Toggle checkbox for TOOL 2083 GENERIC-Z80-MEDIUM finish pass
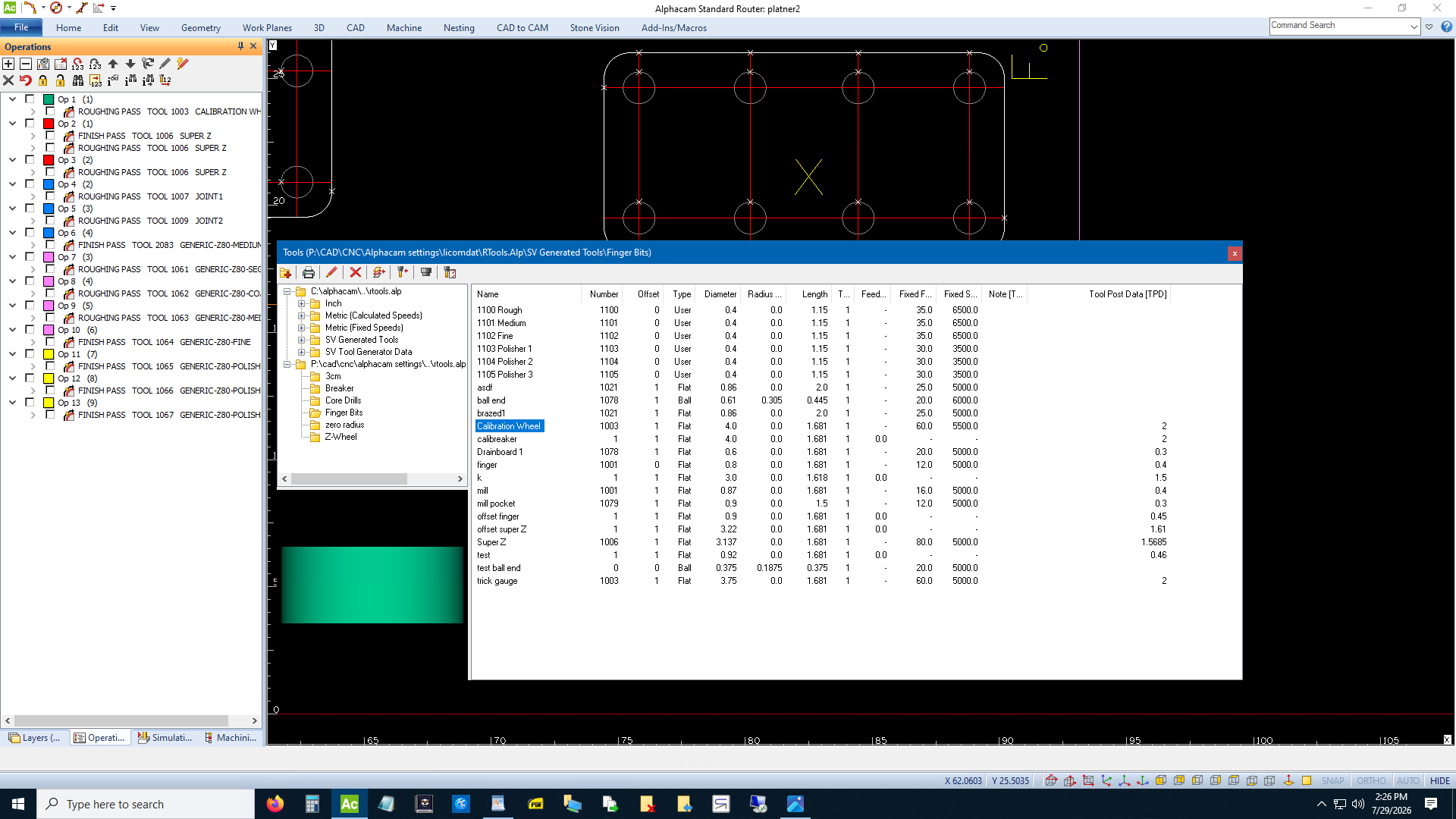 point(50,244)
